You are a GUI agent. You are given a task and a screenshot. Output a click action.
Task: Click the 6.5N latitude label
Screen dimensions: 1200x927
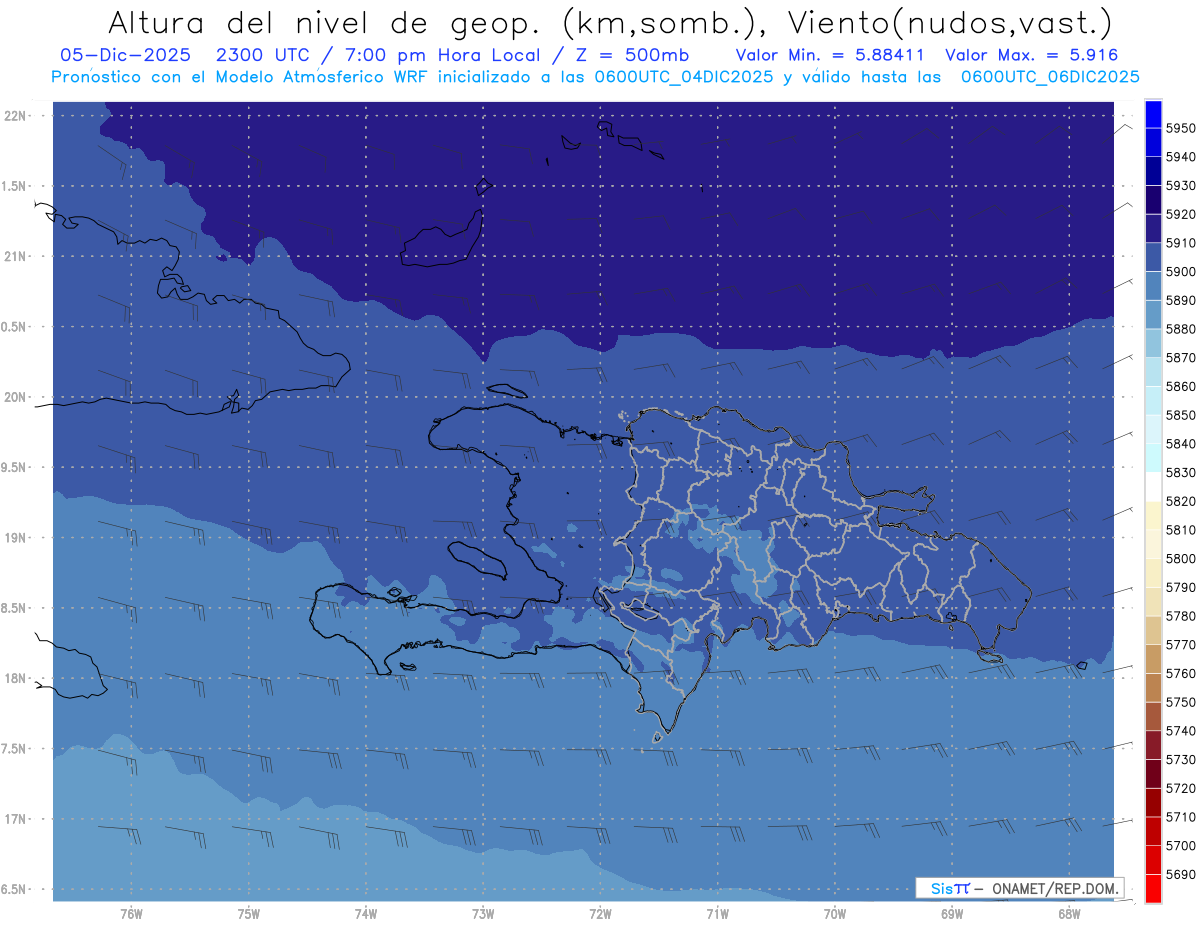(15, 889)
